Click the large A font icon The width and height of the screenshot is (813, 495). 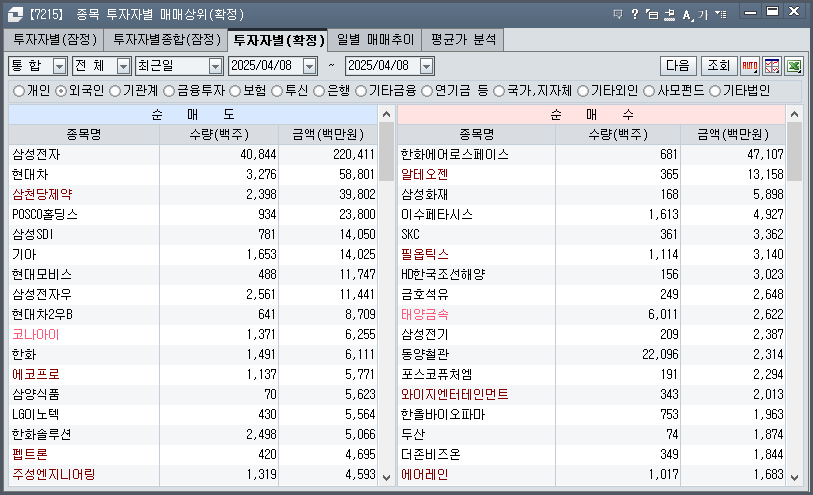coord(687,15)
